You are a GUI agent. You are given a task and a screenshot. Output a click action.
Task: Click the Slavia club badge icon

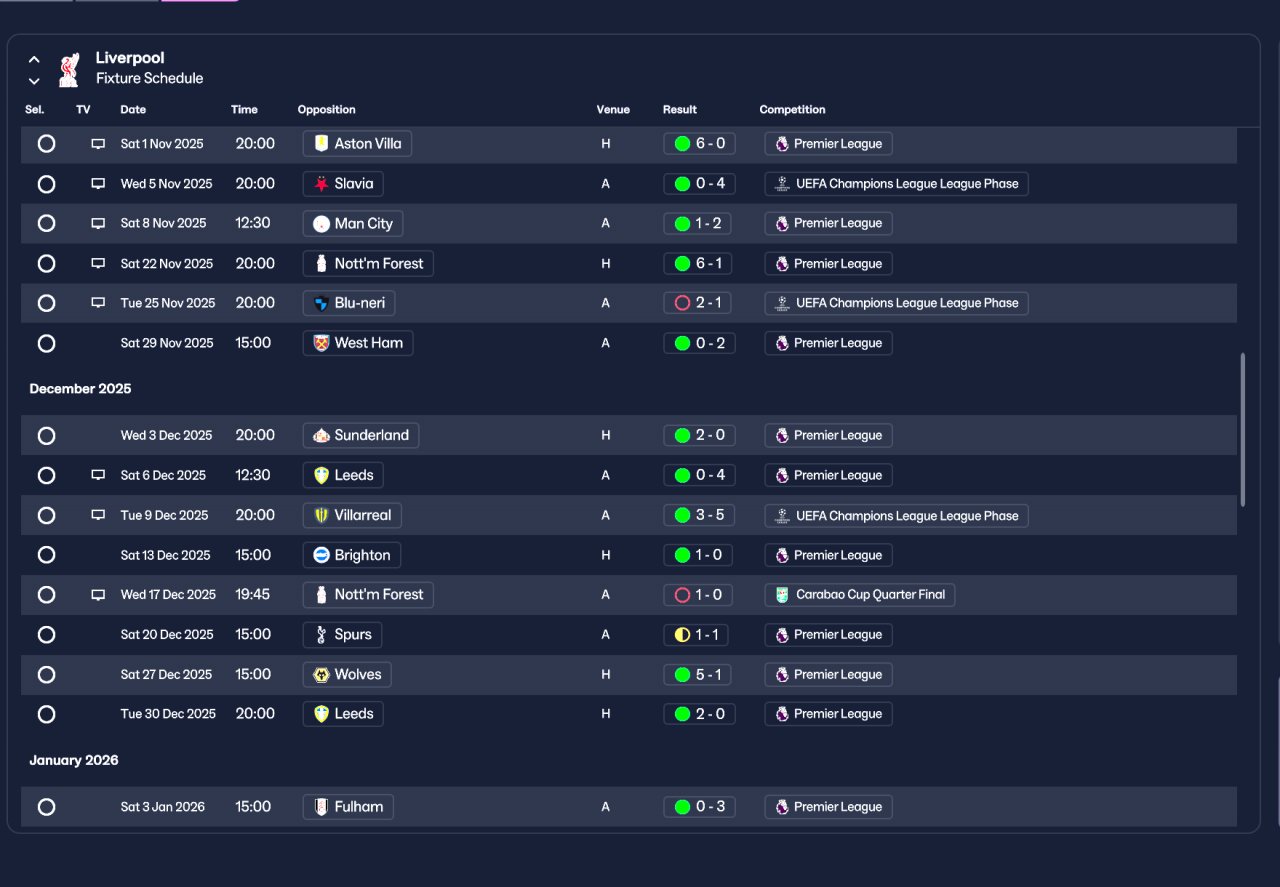pos(321,184)
